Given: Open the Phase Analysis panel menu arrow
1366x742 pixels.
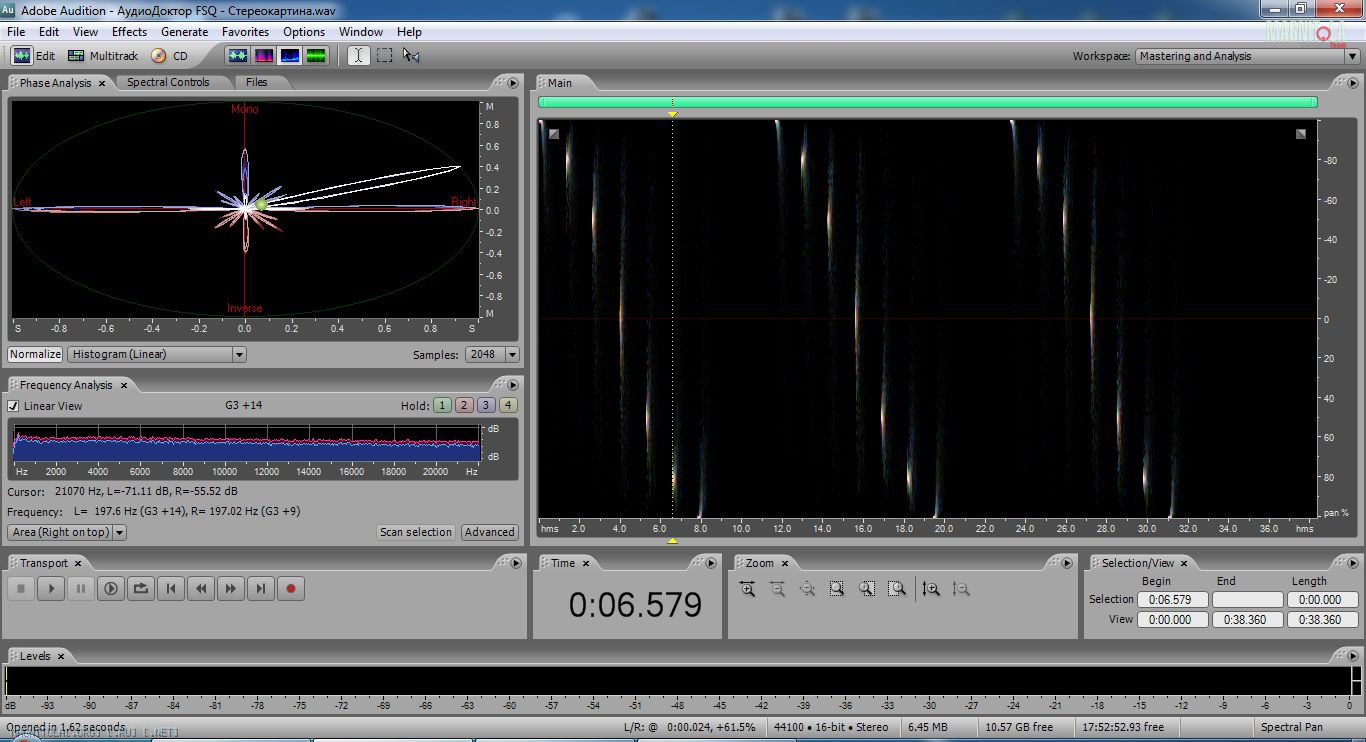Looking at the screenshot, I should (513, 83).
